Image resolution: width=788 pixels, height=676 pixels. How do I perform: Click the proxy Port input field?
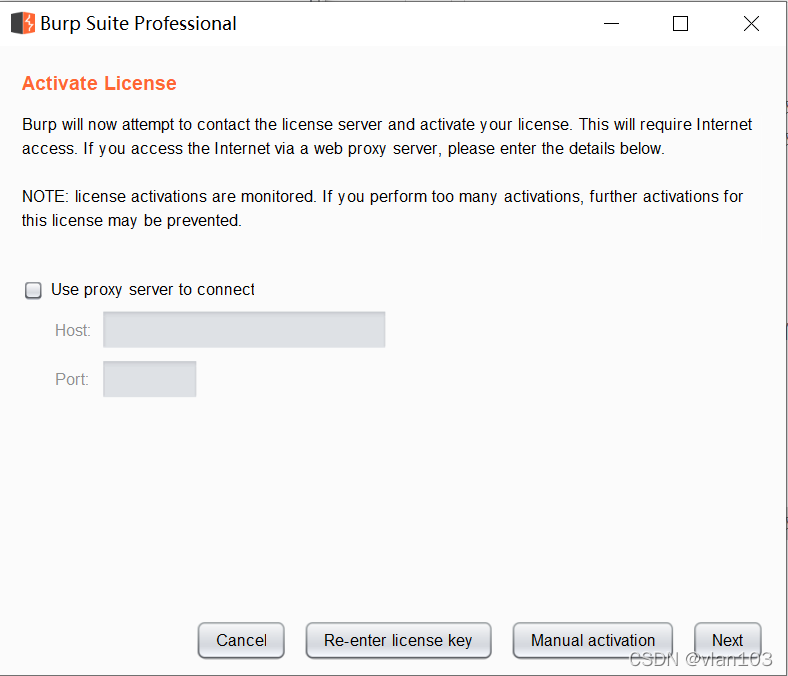pos(150,379)
